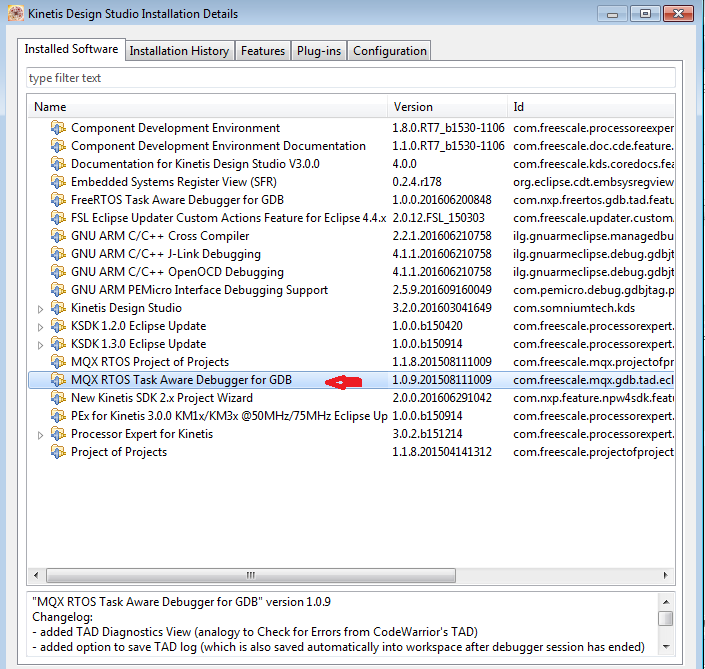Click the Documentation for Kinetis Design Studio icon
Image resolution: width=705 pixels, height=669 pixels.
[58, 164]
